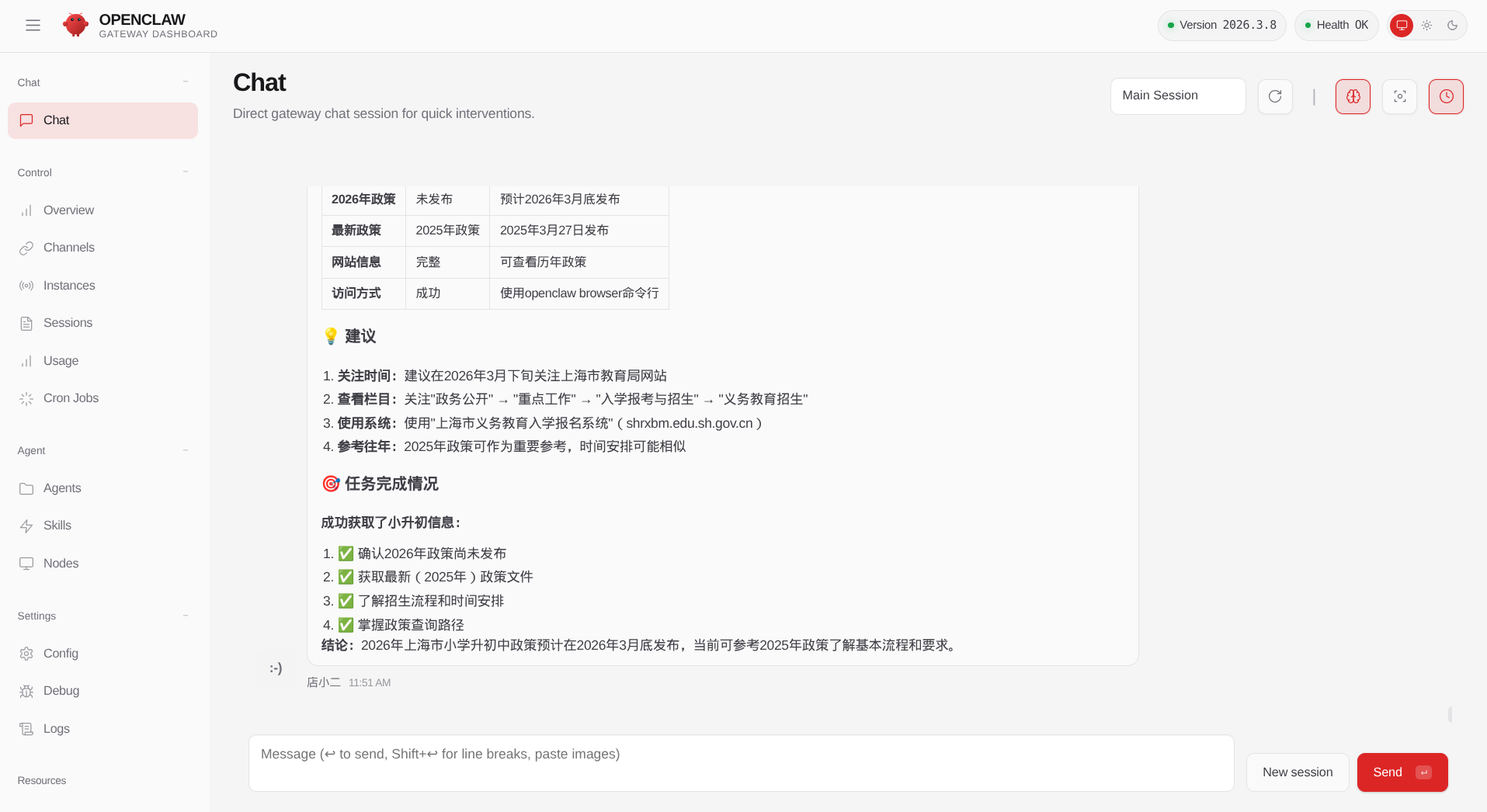Switch to dark theme moon icon

(x=1452, y=26)
